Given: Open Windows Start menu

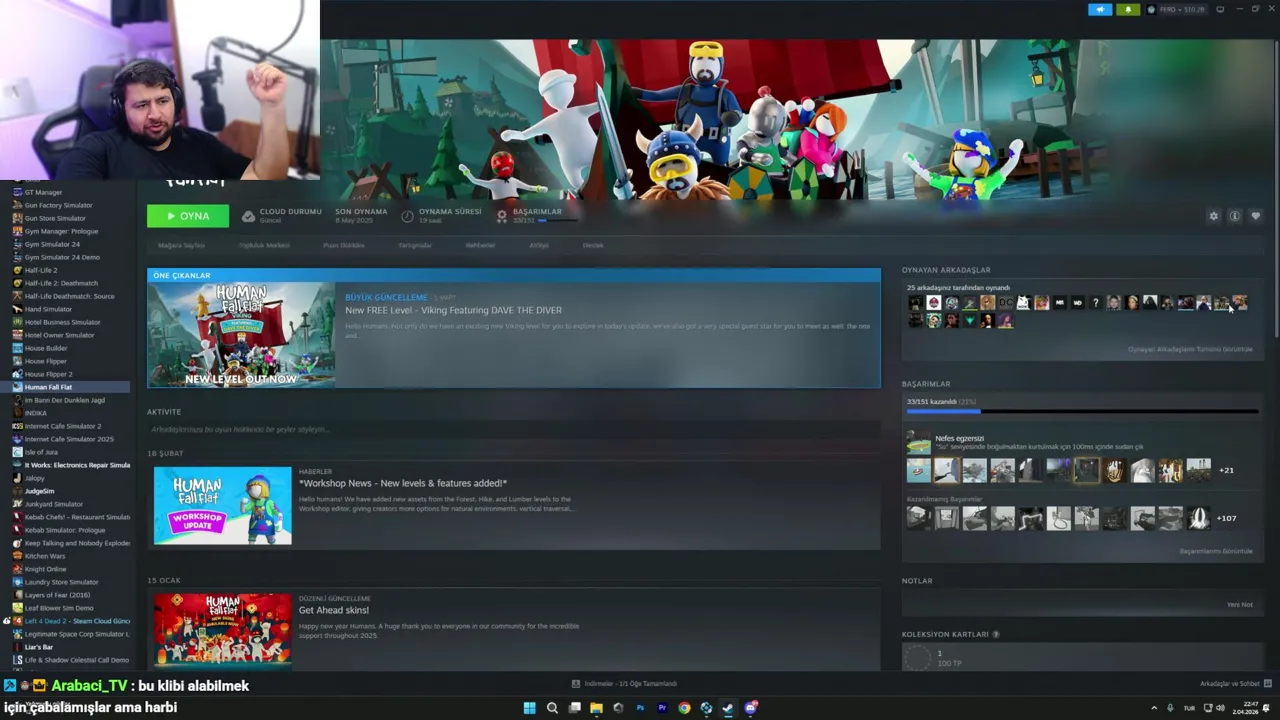Looking at the screenshot, I should pyautogui.click(x=529, y=708).
